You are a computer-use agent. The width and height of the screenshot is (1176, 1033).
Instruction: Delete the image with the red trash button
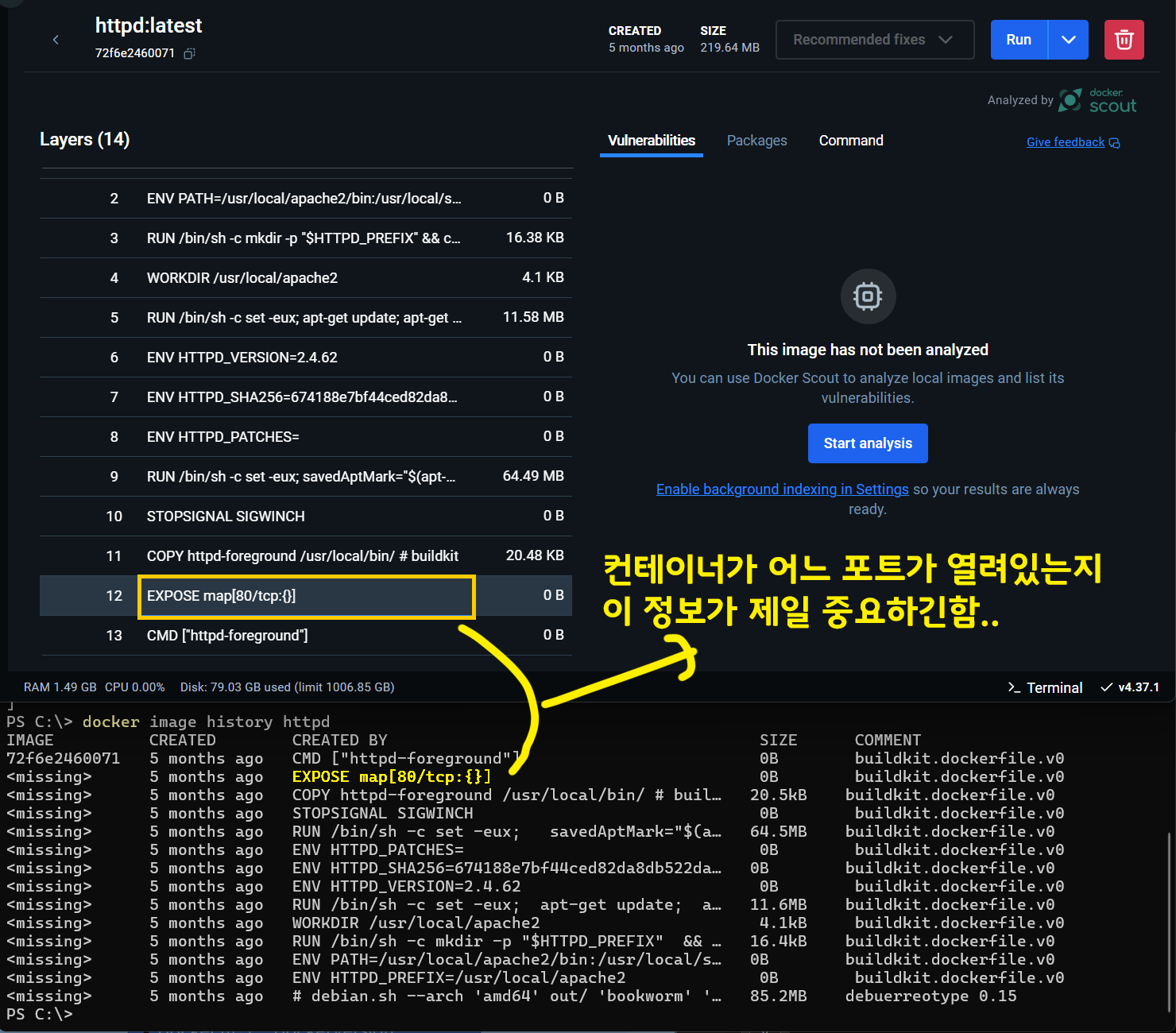click(1124, 40)
